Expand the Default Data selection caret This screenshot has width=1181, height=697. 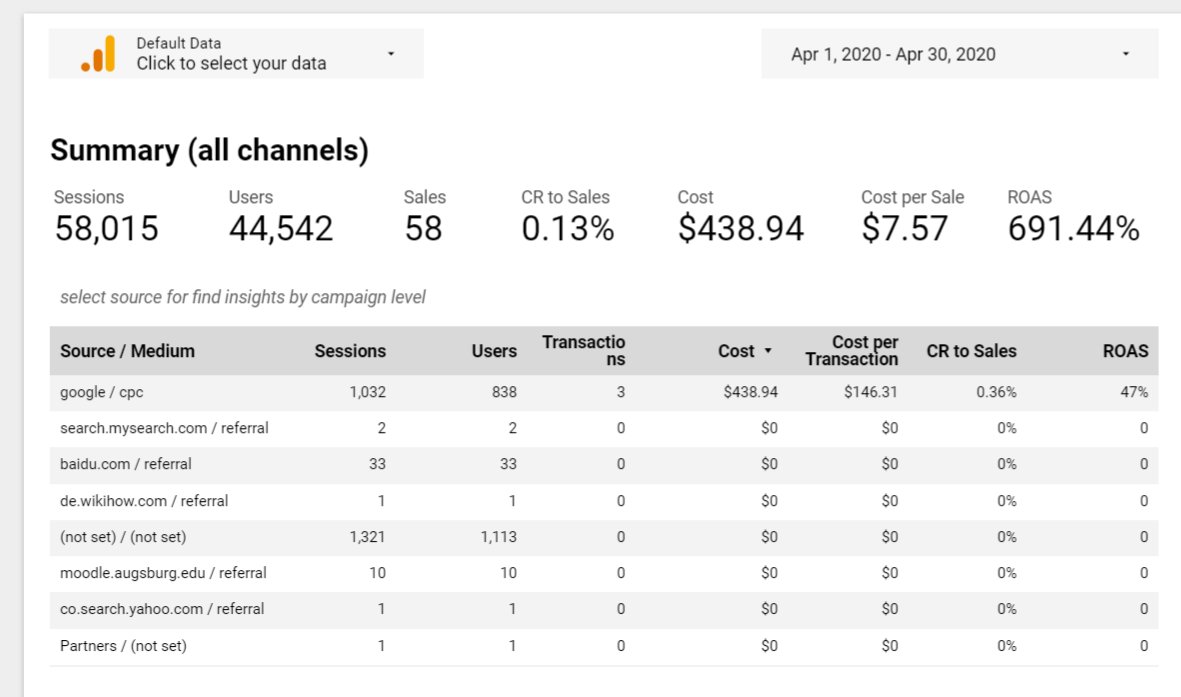coord(391,54)
